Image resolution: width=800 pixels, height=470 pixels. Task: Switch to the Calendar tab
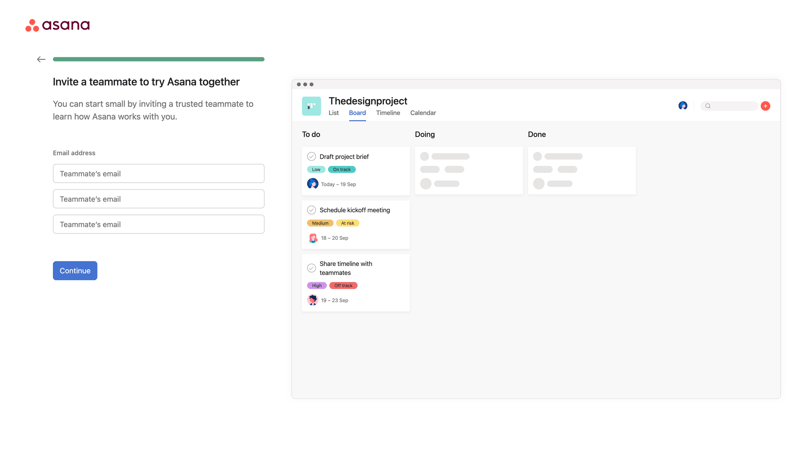(423, 113)
